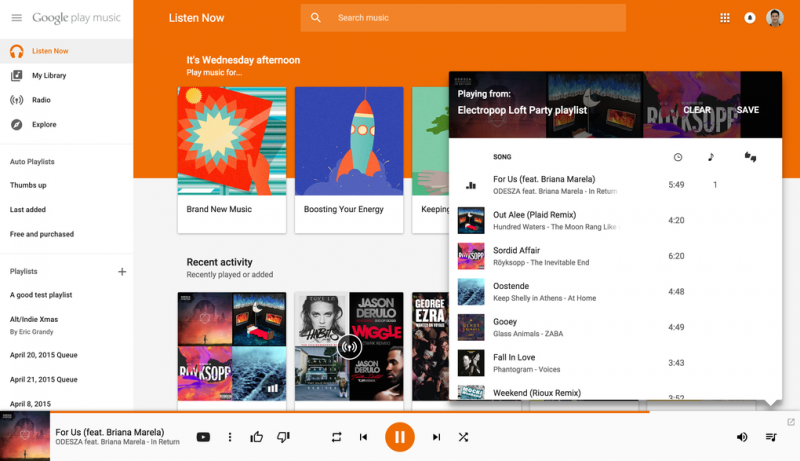Play Fall In Love by Phantogram
Image resolution: width=800 pixels, height=461 pixels.
point(615,363)
